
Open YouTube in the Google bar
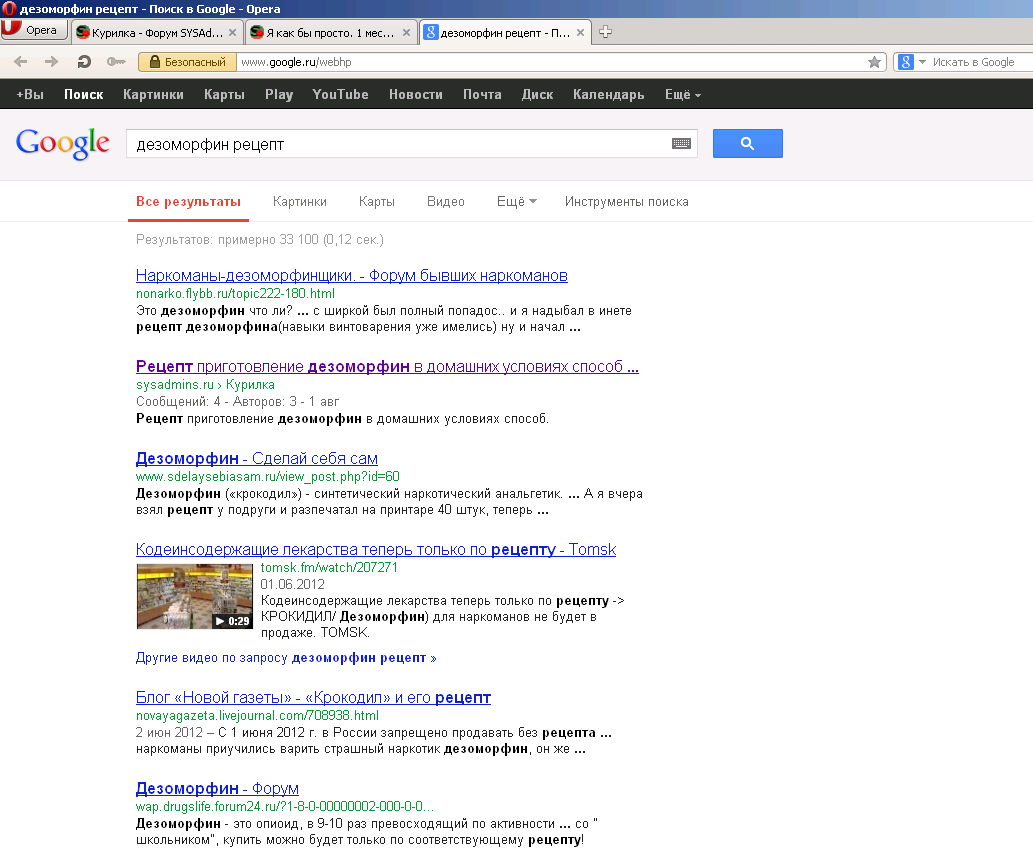point(341,94)
